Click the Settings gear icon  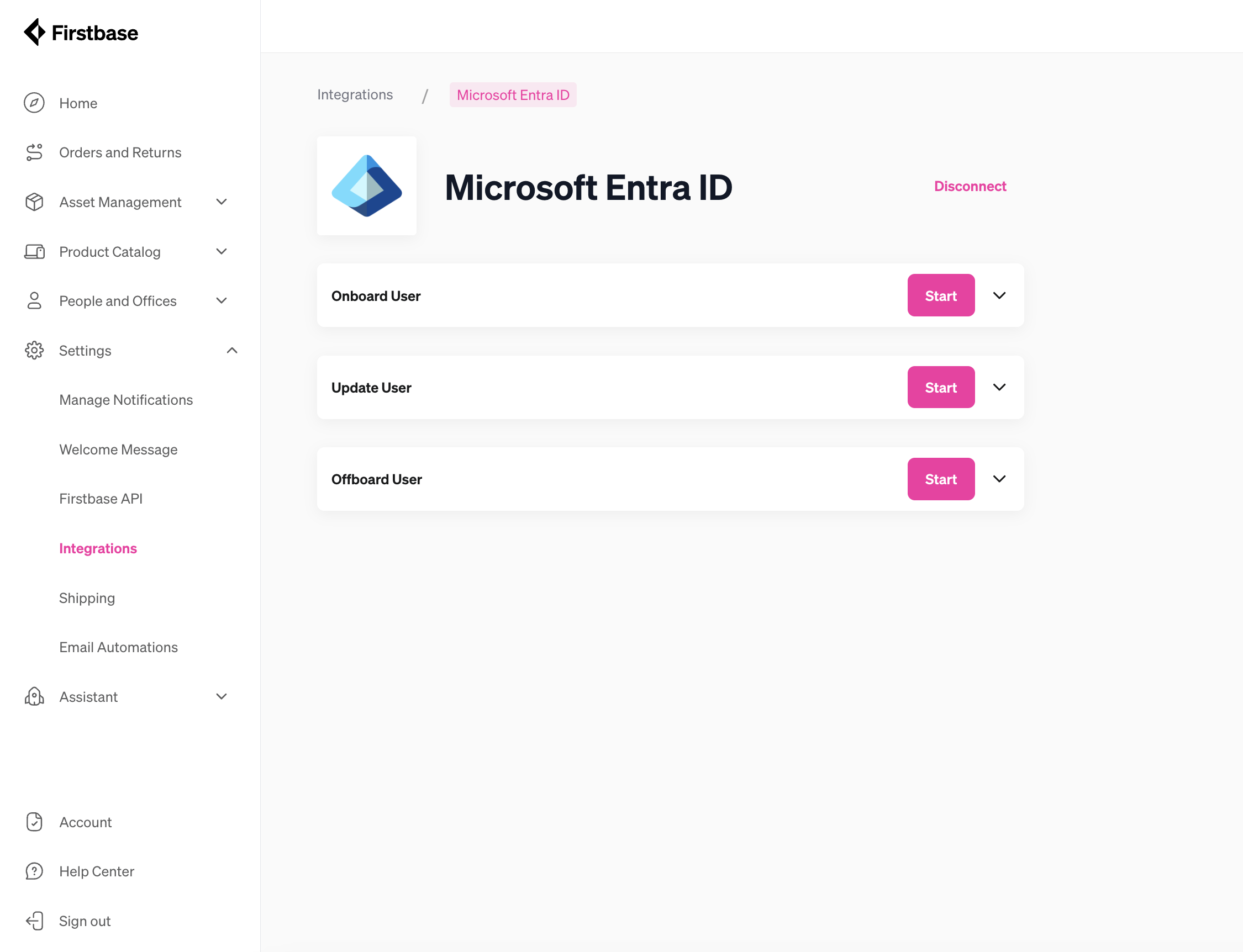[x=34, y=350]
